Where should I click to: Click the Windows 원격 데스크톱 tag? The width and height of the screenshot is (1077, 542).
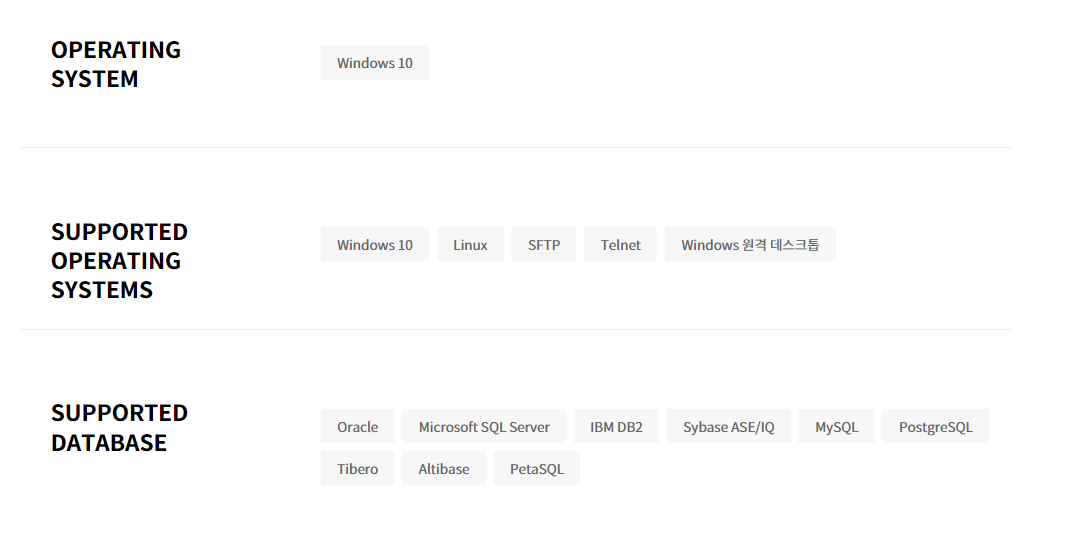point(750,245)
